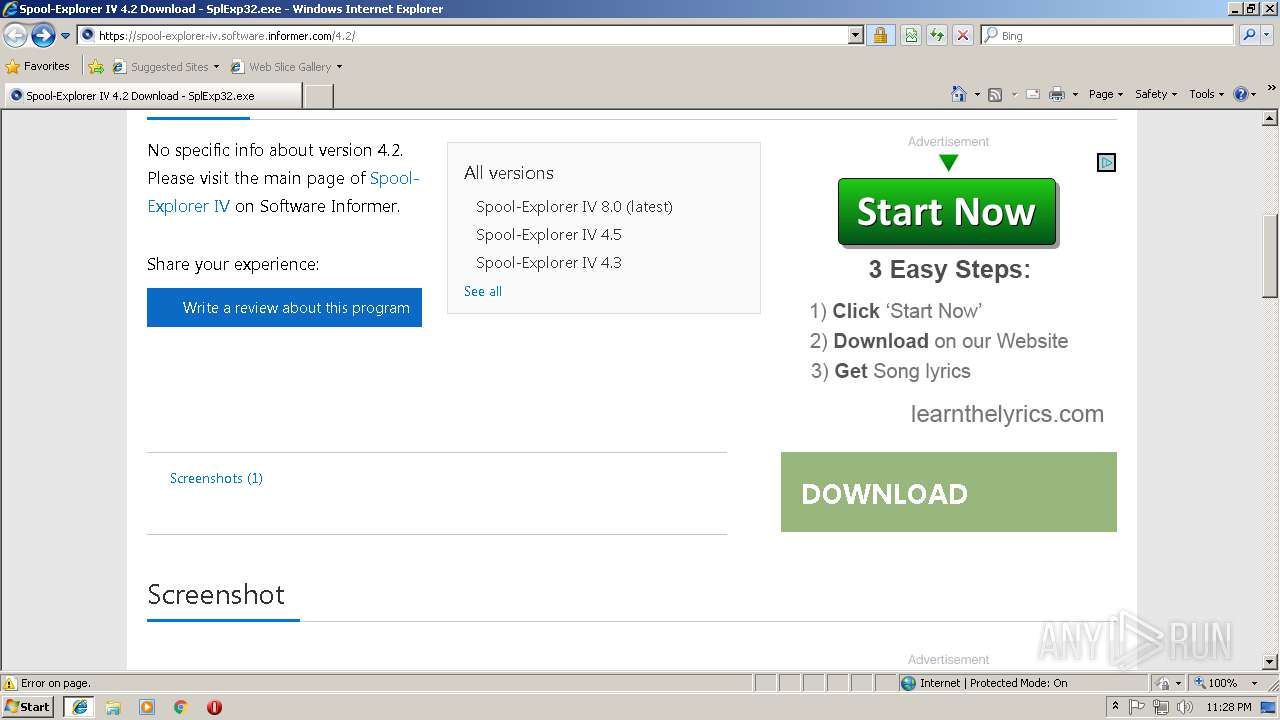Expand the address bar history dropdown
Screen dimensions: 1280x720
tap(855, 35)
